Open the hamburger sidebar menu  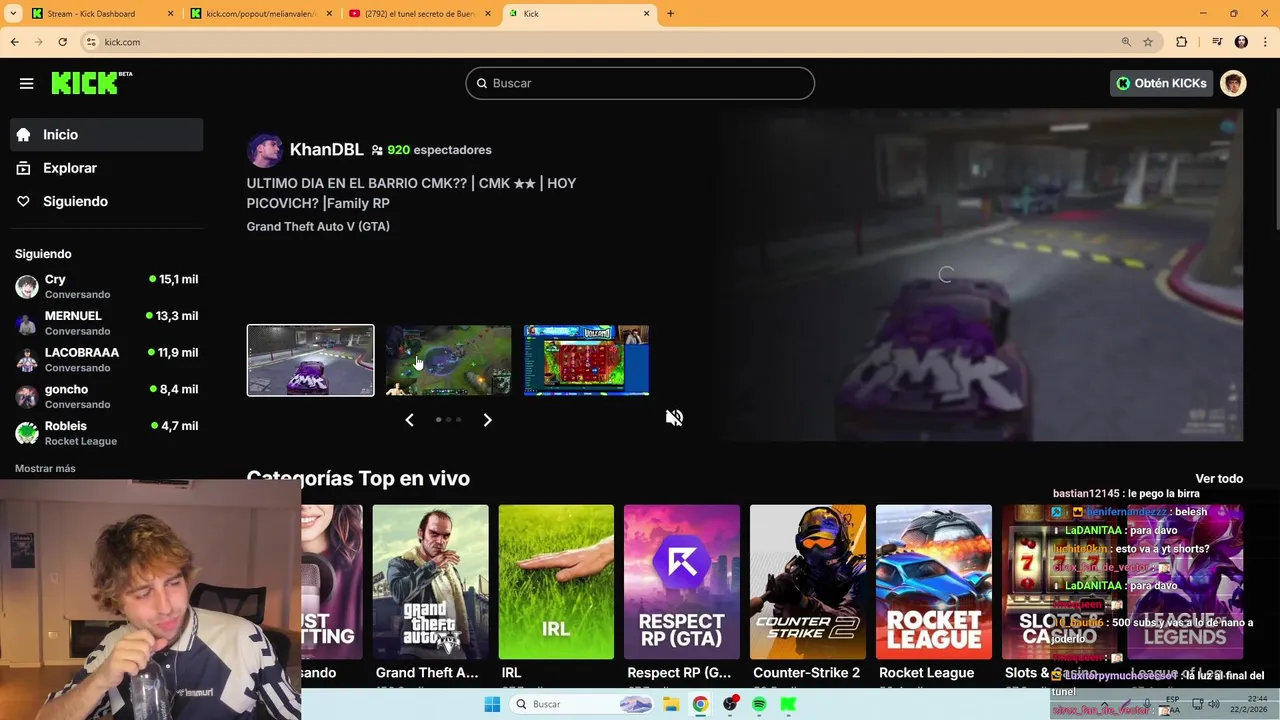pos(26,84)
